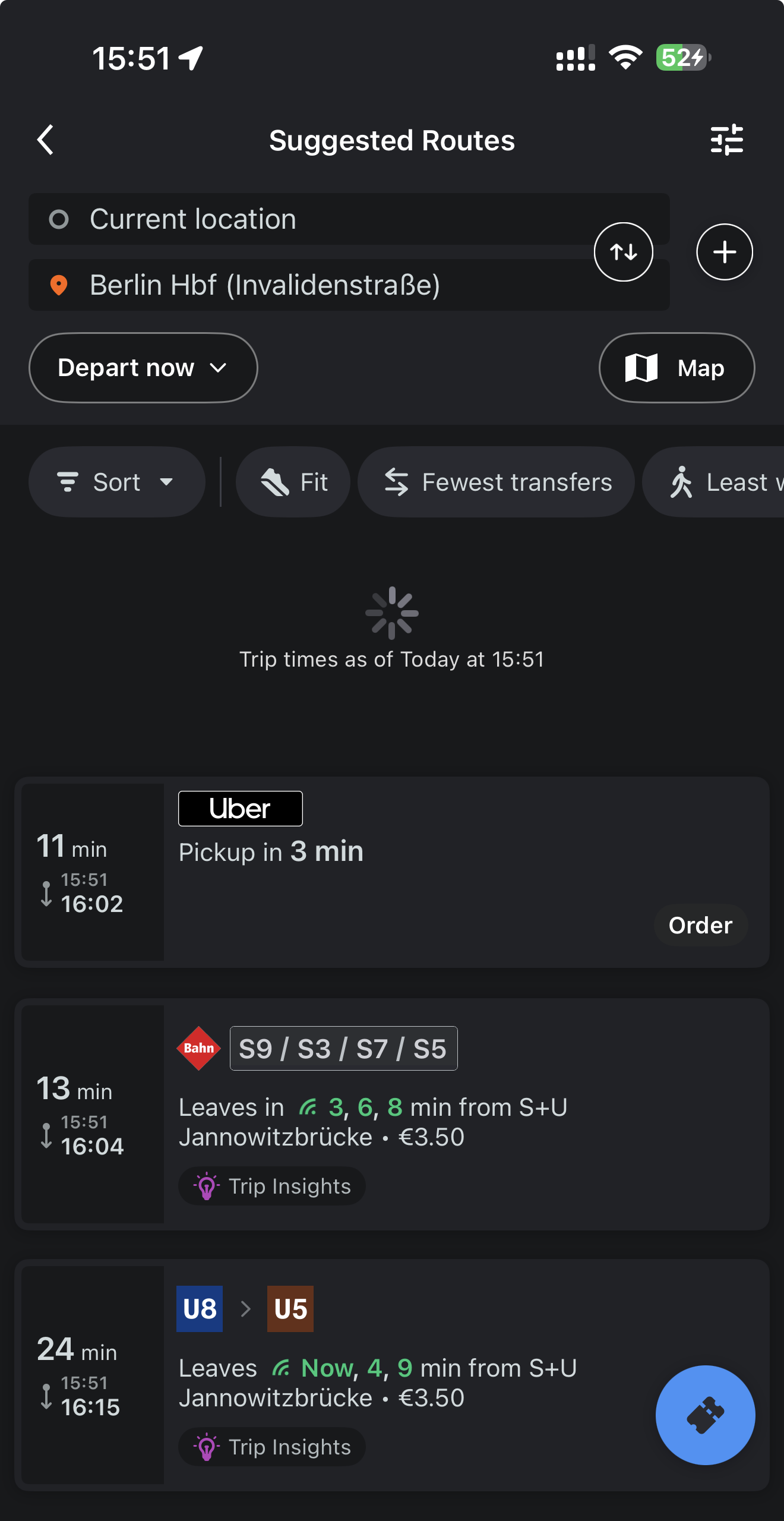Expand the Sort dropdown
The image size is (784, 1521).
coord(116,482)
